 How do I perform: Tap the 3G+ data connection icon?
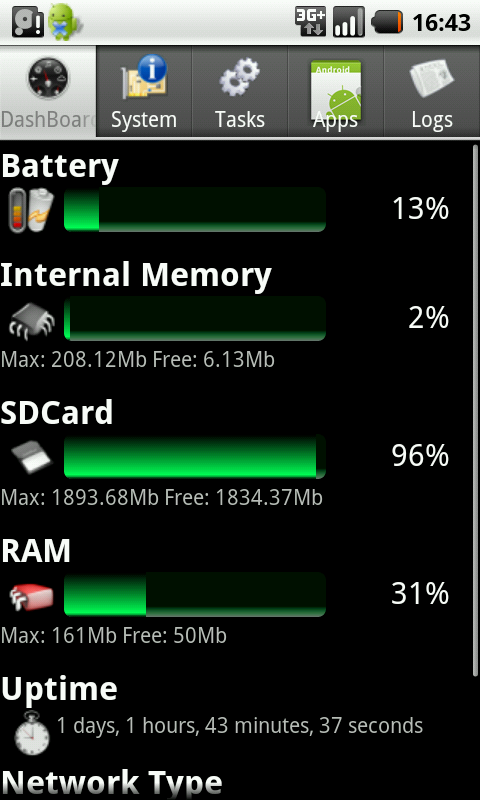310,22
